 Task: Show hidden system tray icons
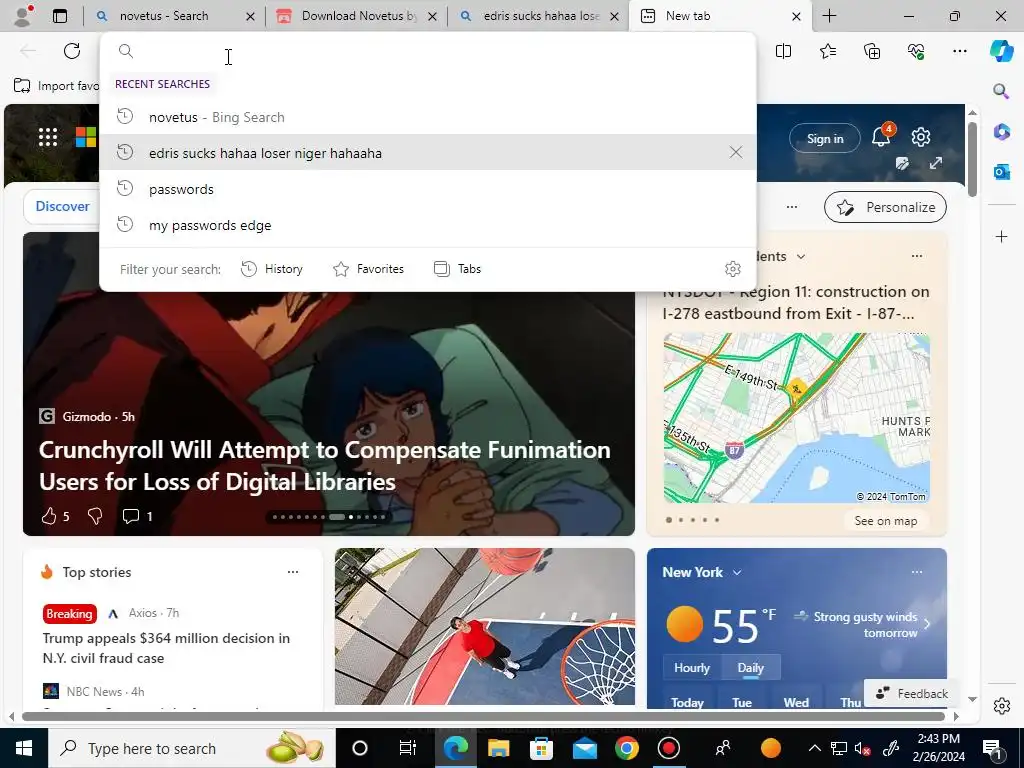814,748
